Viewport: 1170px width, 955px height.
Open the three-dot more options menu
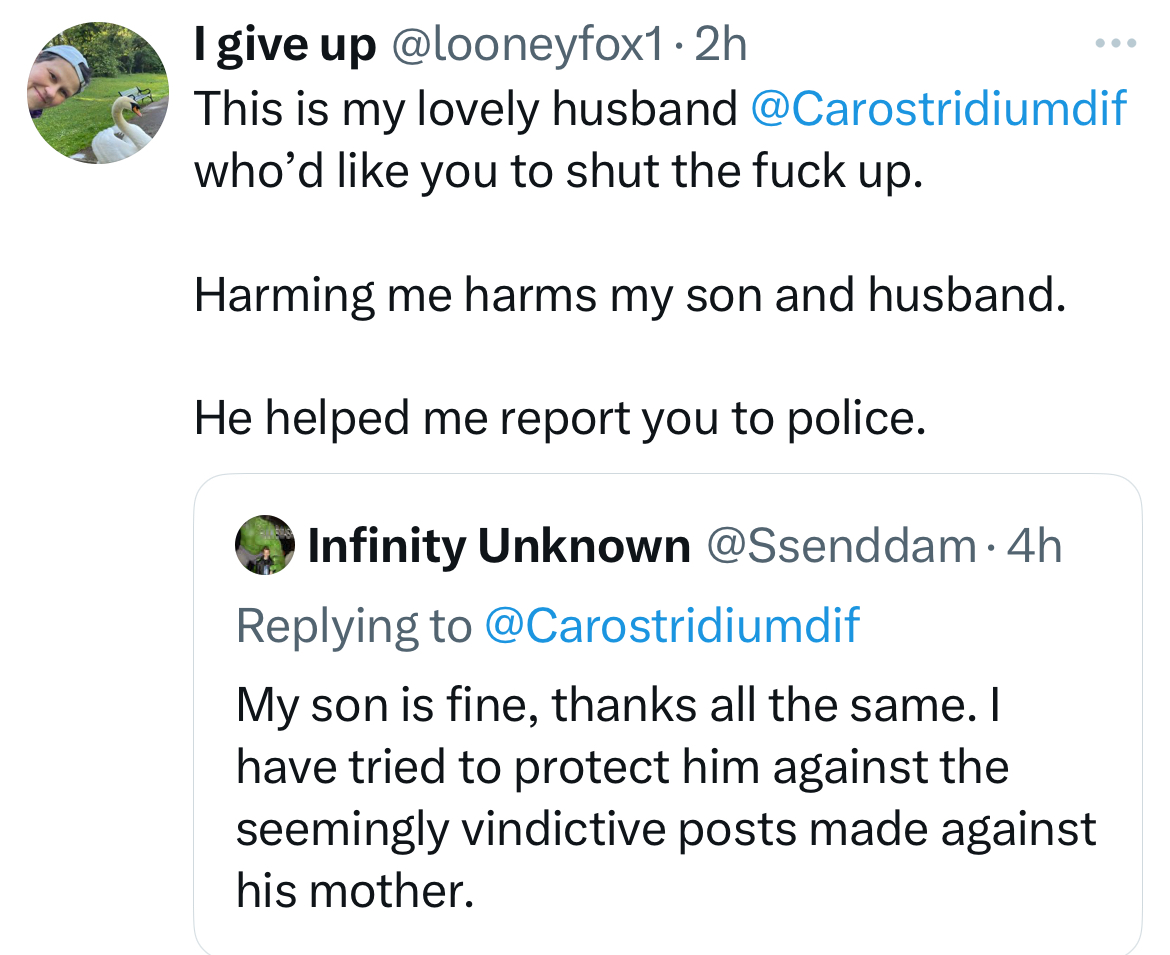[x=1116, y=43]
